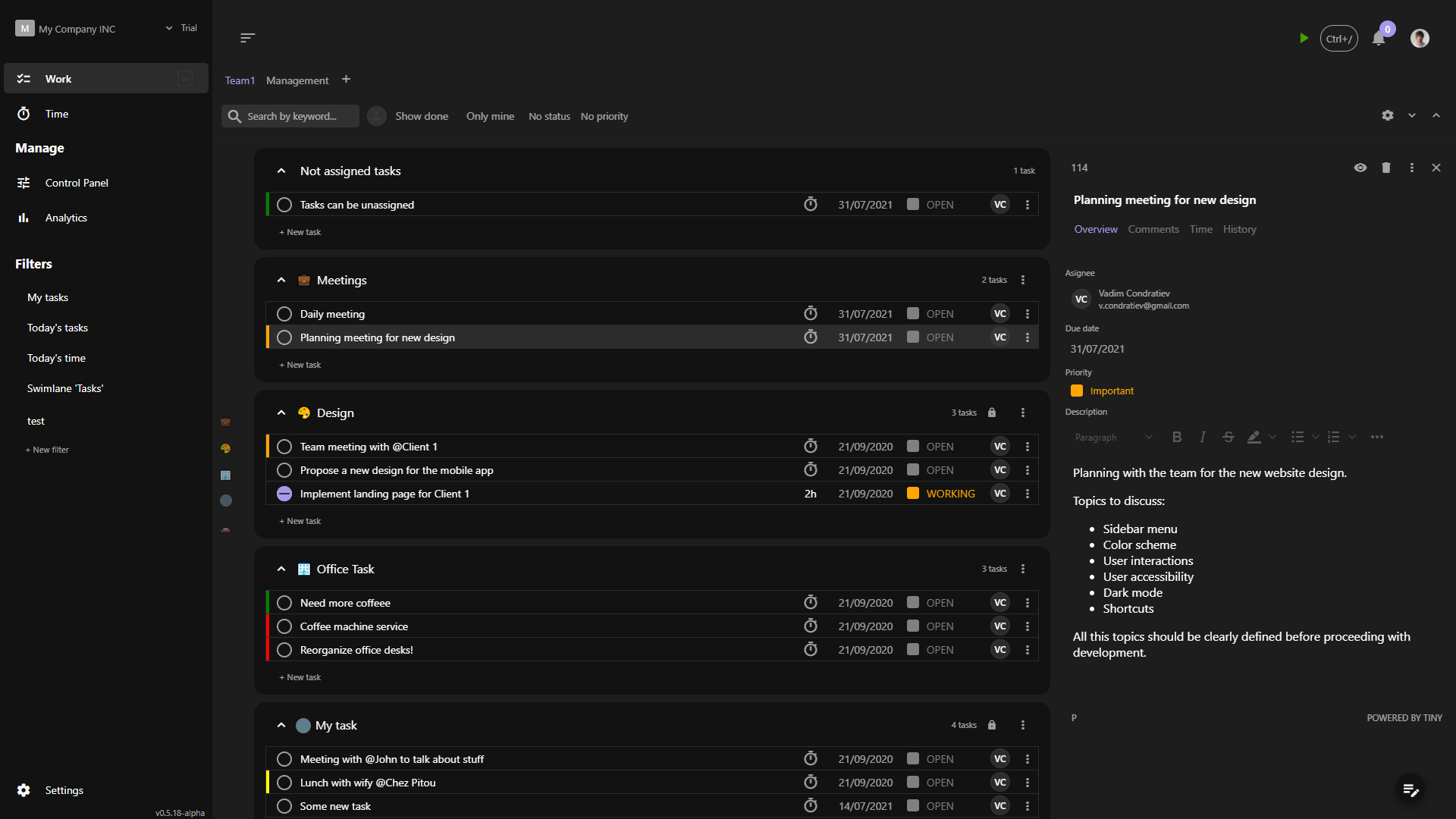Screen dimensions: 1456x819
Task: Open the Paragraph style dropdown
Action: [1112, 437]
